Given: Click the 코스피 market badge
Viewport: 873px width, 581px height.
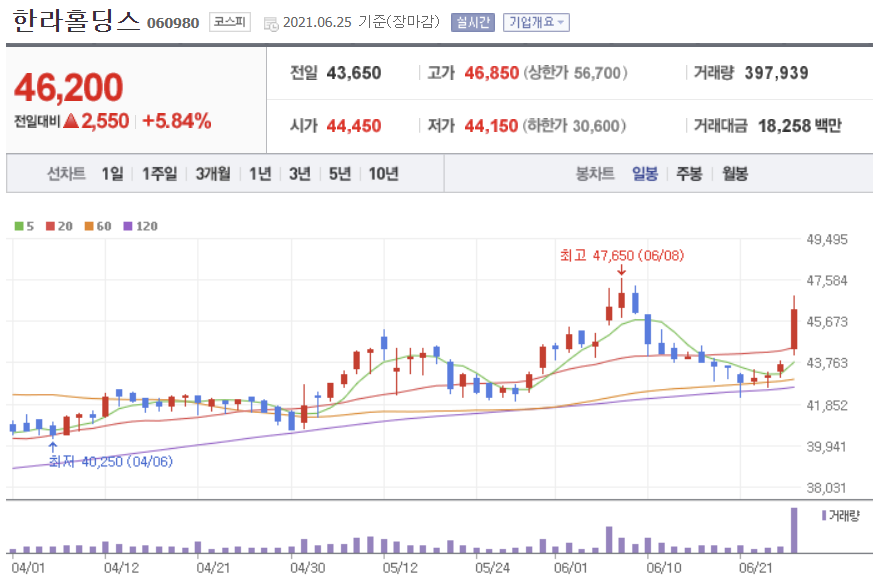Looking at the screenshot, I should coord(230,22).
